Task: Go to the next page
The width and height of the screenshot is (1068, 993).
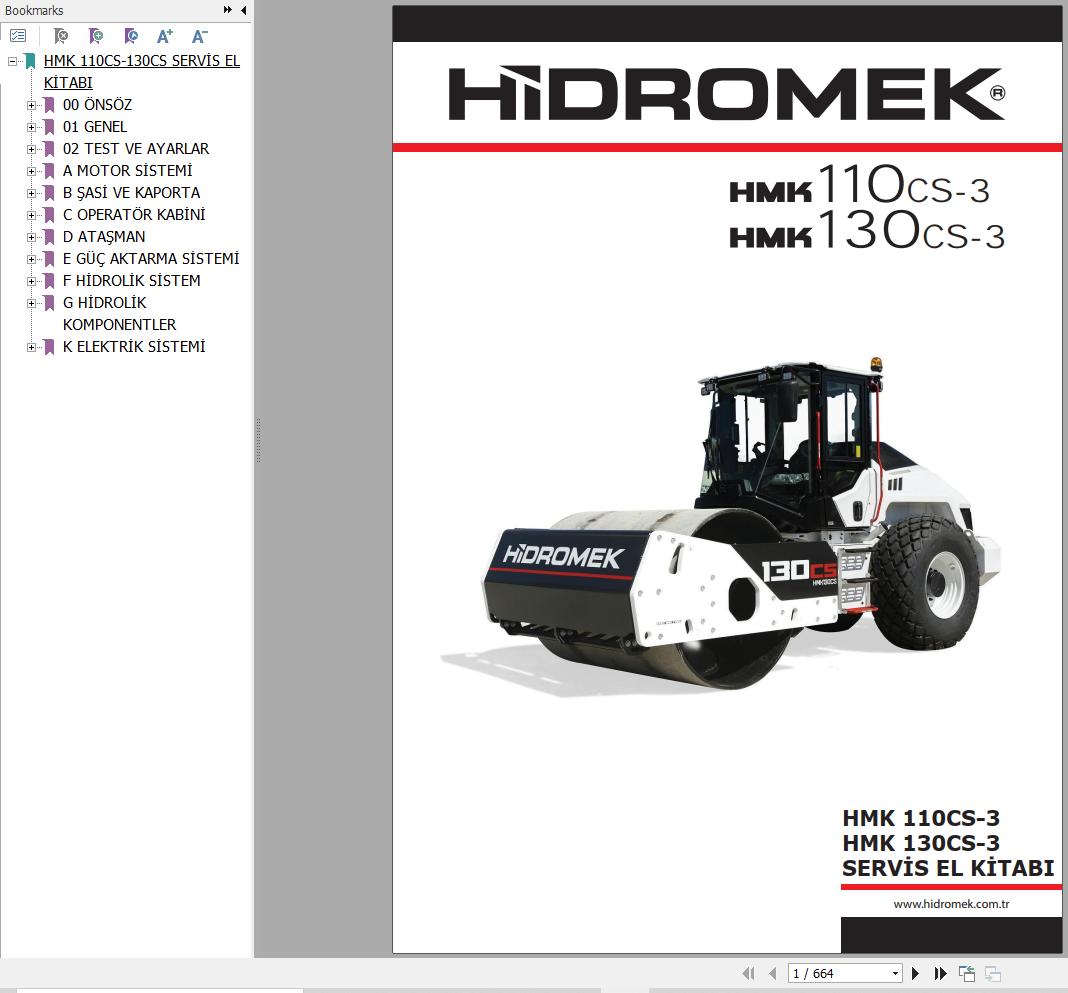Action: click(x=915, y=973)
